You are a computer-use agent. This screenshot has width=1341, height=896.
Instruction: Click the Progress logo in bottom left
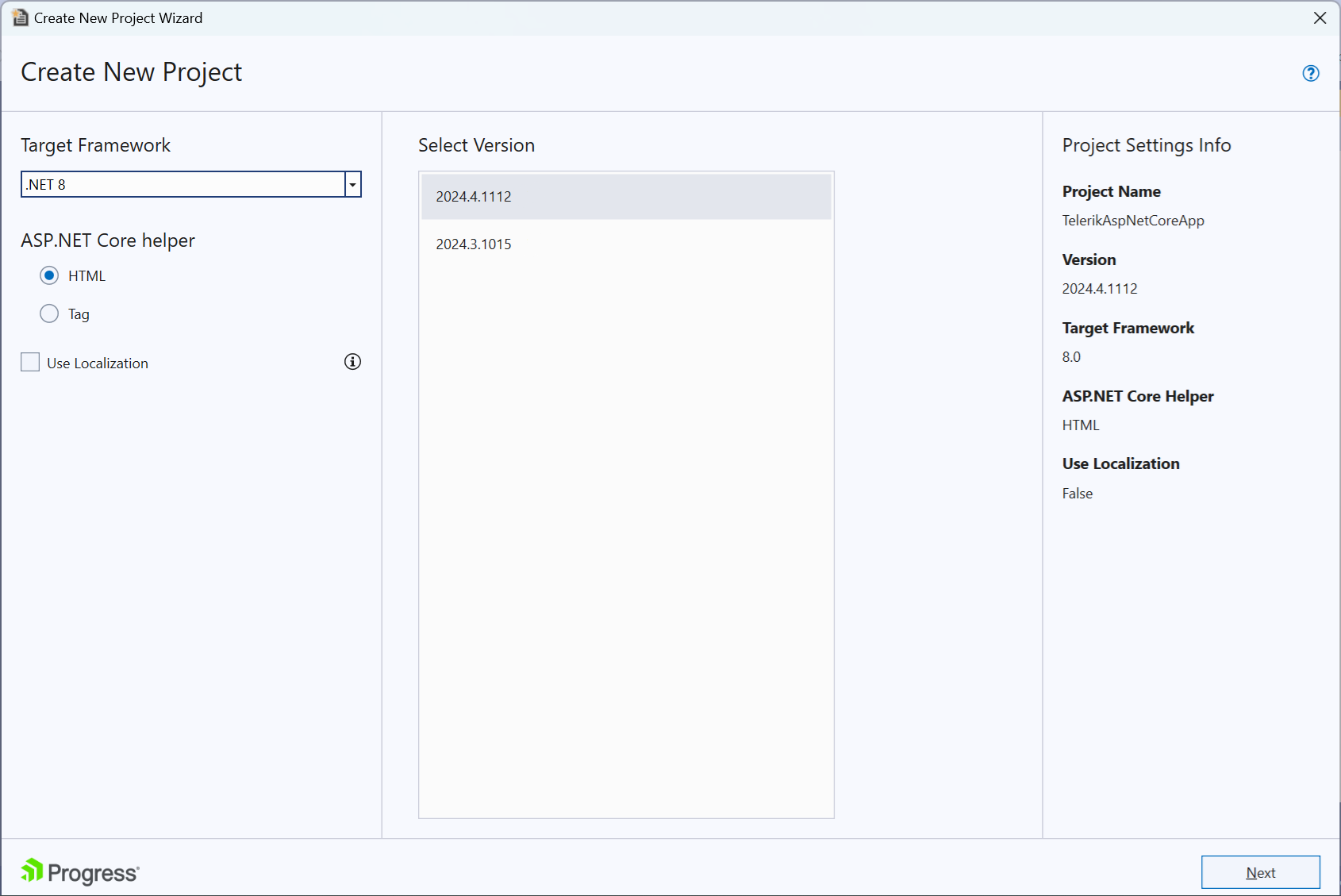(x=79, y=871)
